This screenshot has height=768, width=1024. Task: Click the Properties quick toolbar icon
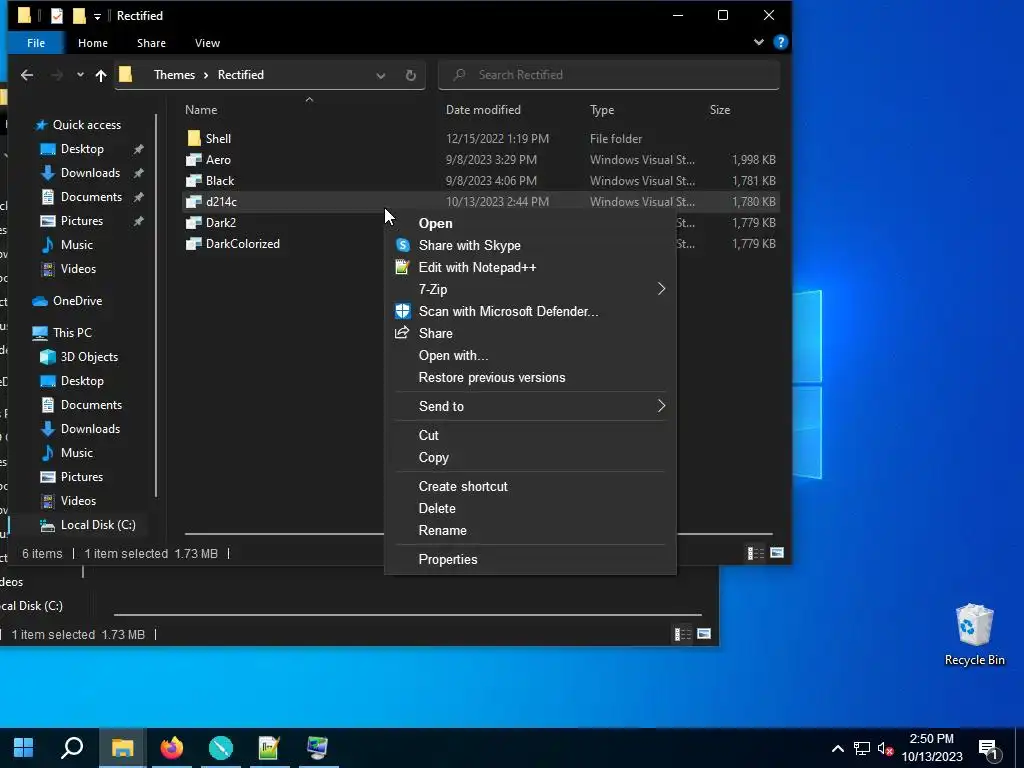(x=57, y=16)
